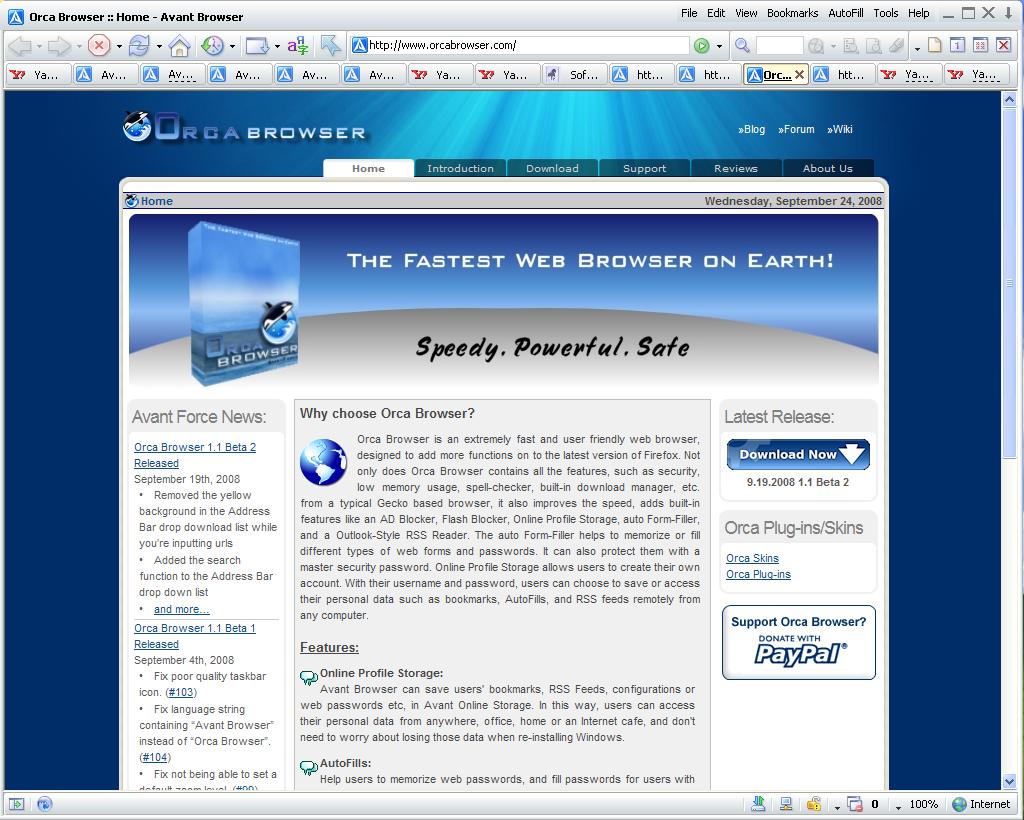
Task: Click the vertical scrollbar down arrow
Action: (x=1010, y=781)
